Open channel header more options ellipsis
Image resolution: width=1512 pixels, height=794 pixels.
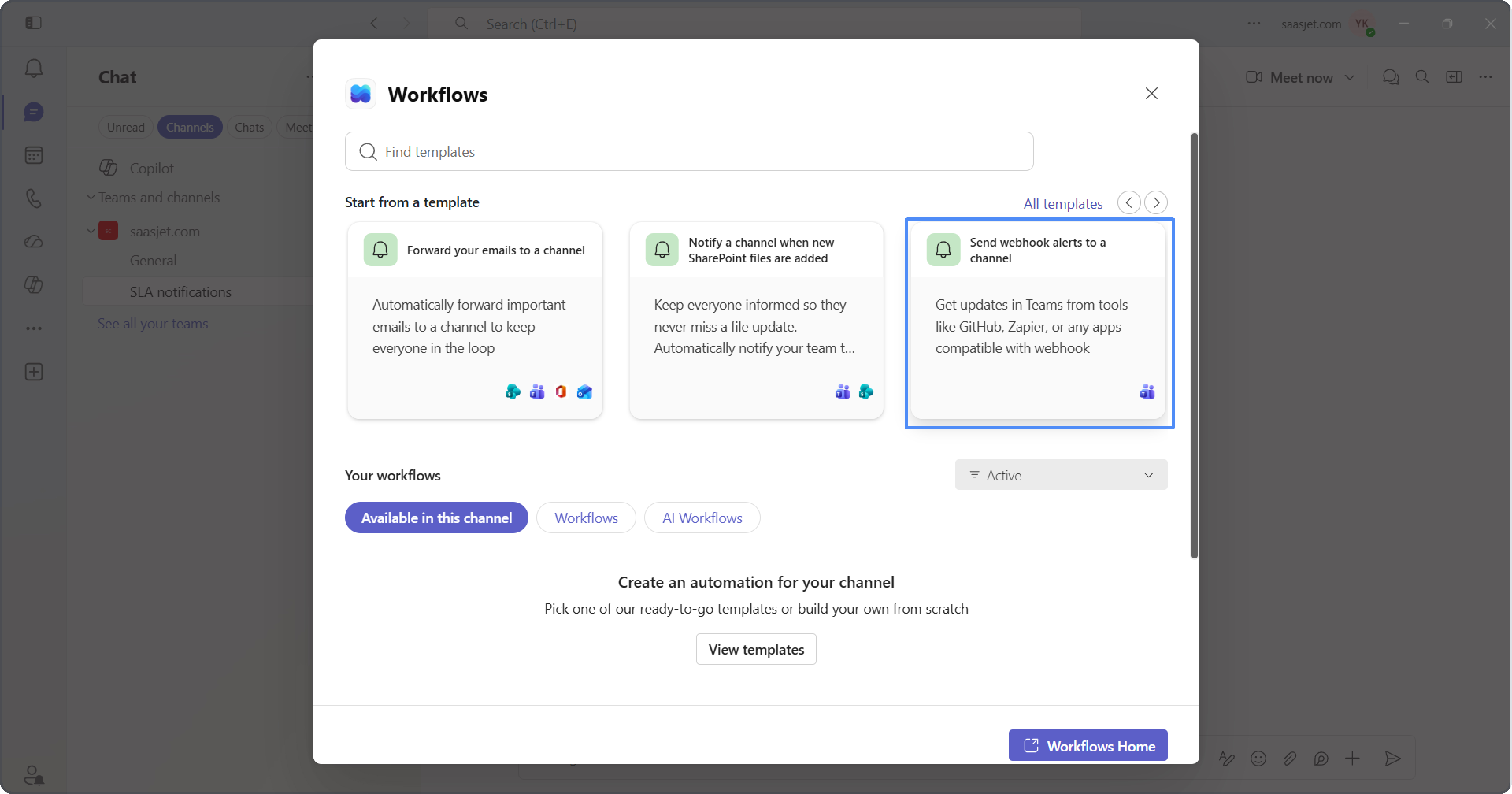1486,77
